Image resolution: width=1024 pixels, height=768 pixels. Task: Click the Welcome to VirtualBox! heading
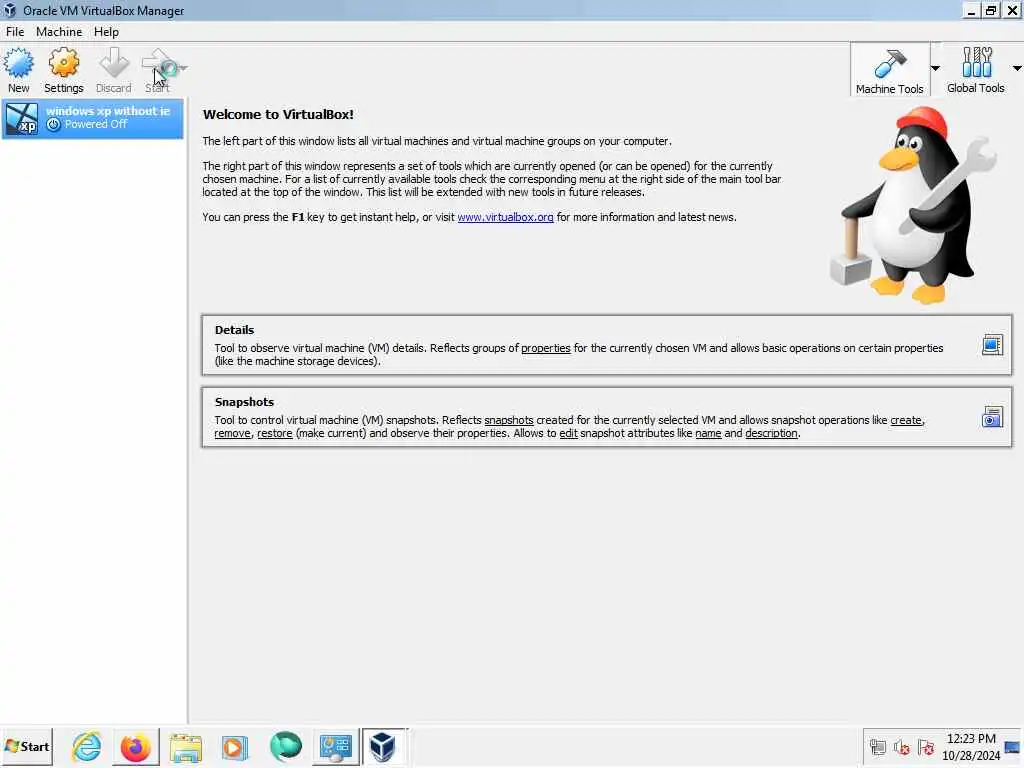point(278,114)
